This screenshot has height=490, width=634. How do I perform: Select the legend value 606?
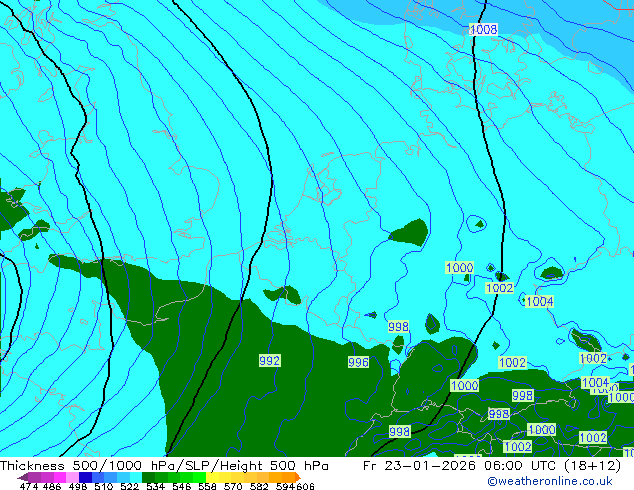pos(305,486)
